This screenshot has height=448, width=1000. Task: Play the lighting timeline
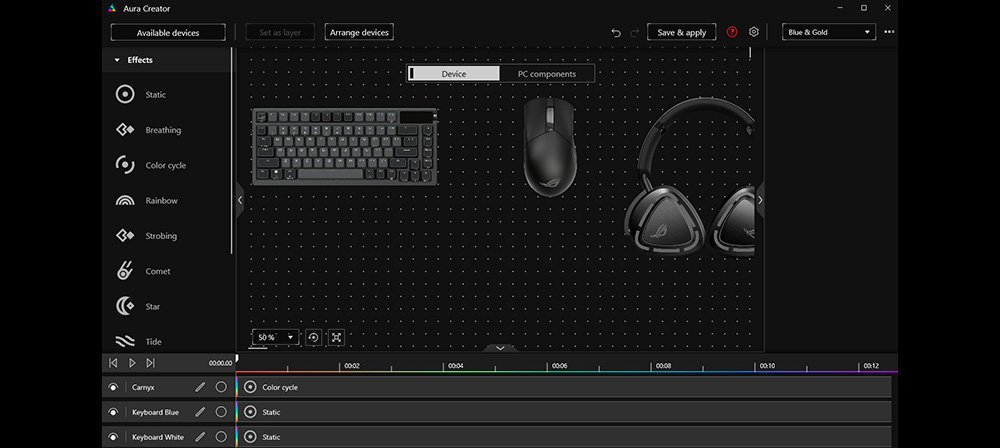132,362
